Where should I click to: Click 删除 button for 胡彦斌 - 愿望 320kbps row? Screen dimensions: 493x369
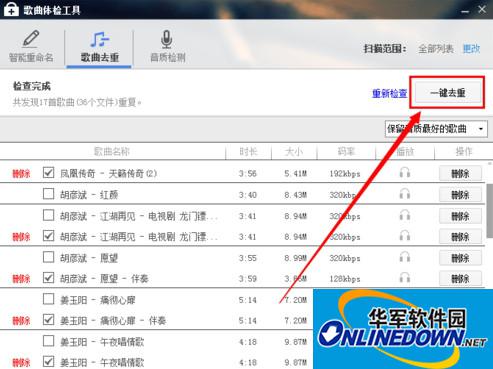point(460,258)
